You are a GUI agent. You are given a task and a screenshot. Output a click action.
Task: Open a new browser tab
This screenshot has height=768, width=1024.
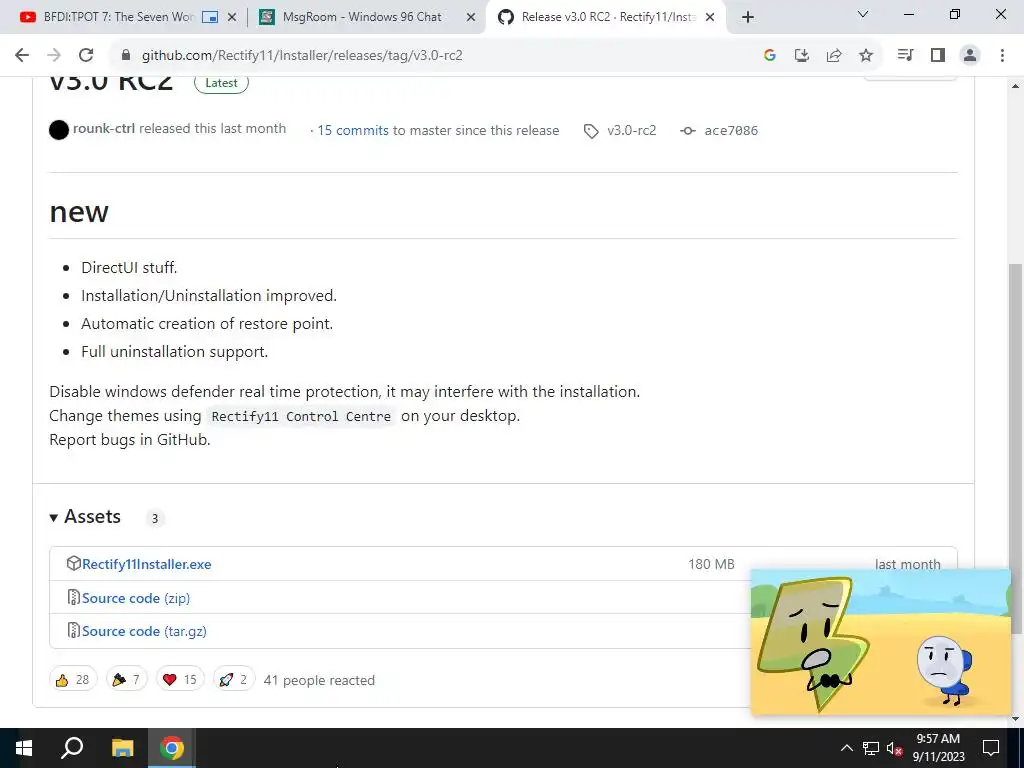[x=748, y=18]
